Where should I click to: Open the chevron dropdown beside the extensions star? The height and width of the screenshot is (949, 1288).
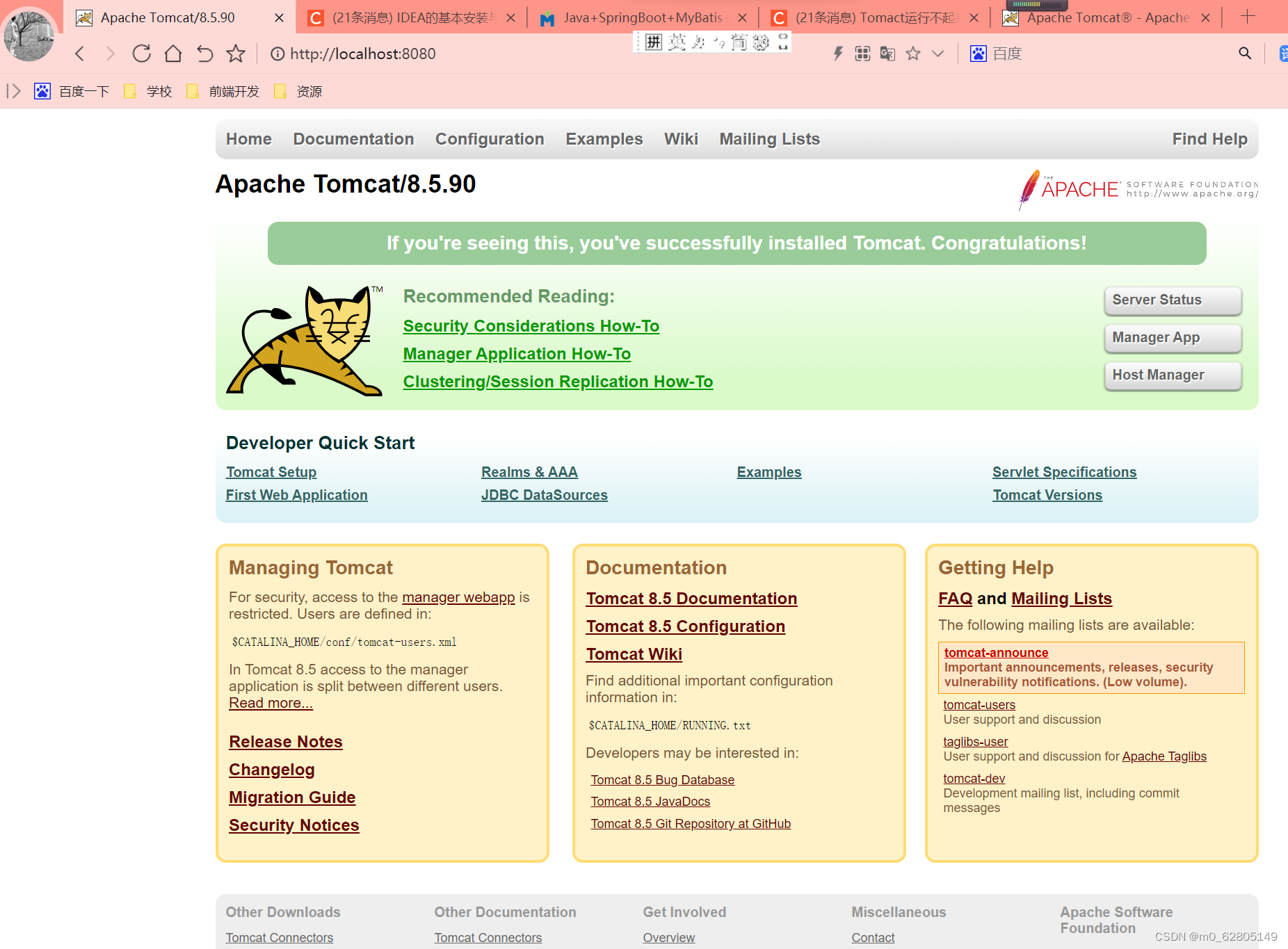pos(937,53)
